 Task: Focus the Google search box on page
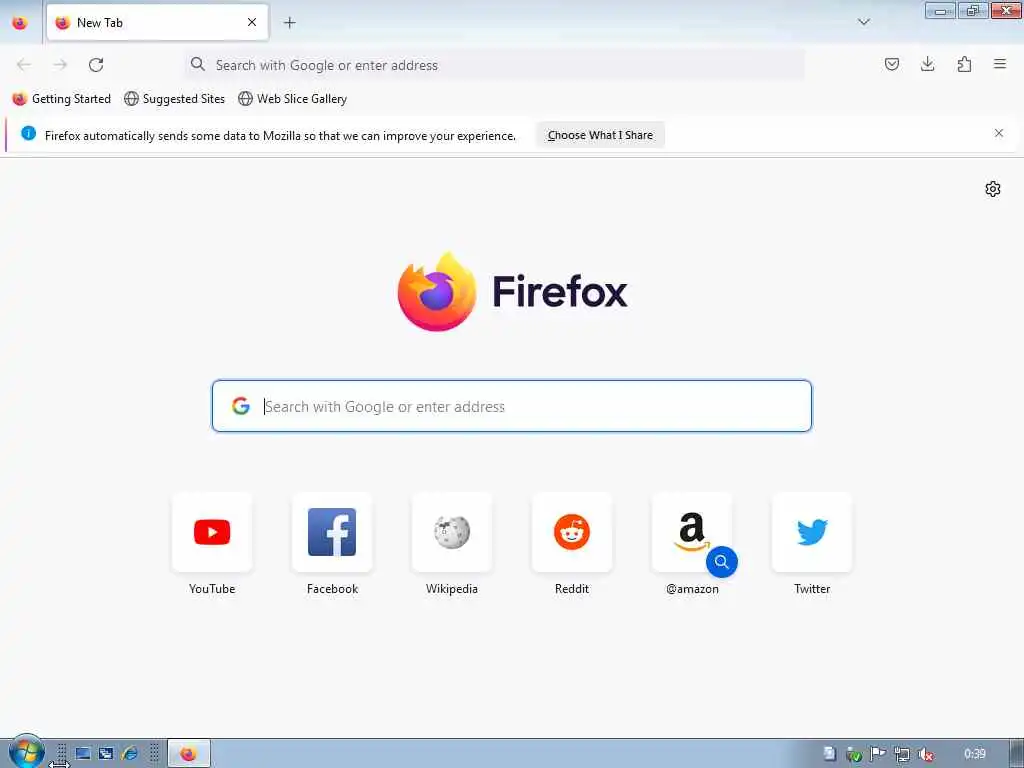pyautogui.click(x=511, y=406)
